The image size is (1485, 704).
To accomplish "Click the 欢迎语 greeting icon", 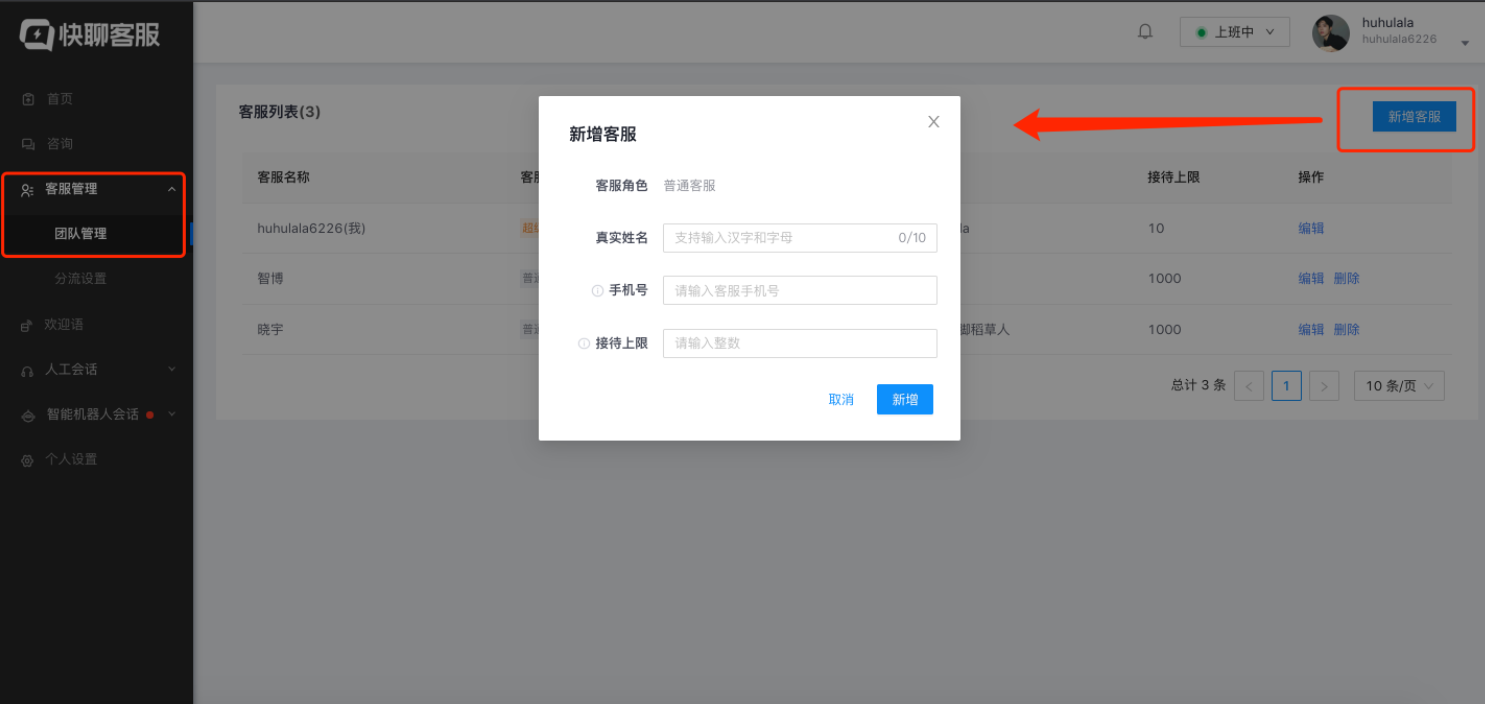I will (26, 324).
